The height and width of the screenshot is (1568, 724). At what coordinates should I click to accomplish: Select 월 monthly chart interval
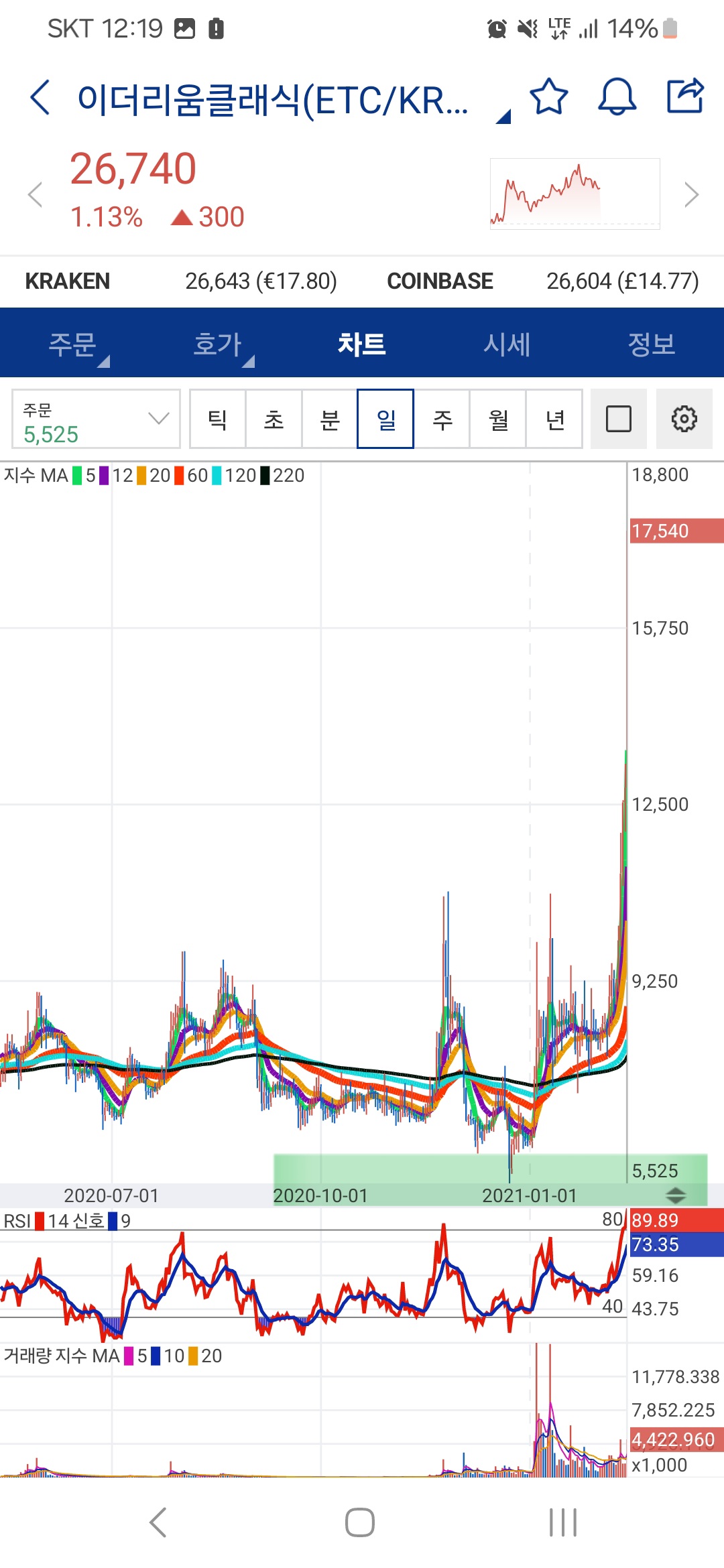(498, 419)
